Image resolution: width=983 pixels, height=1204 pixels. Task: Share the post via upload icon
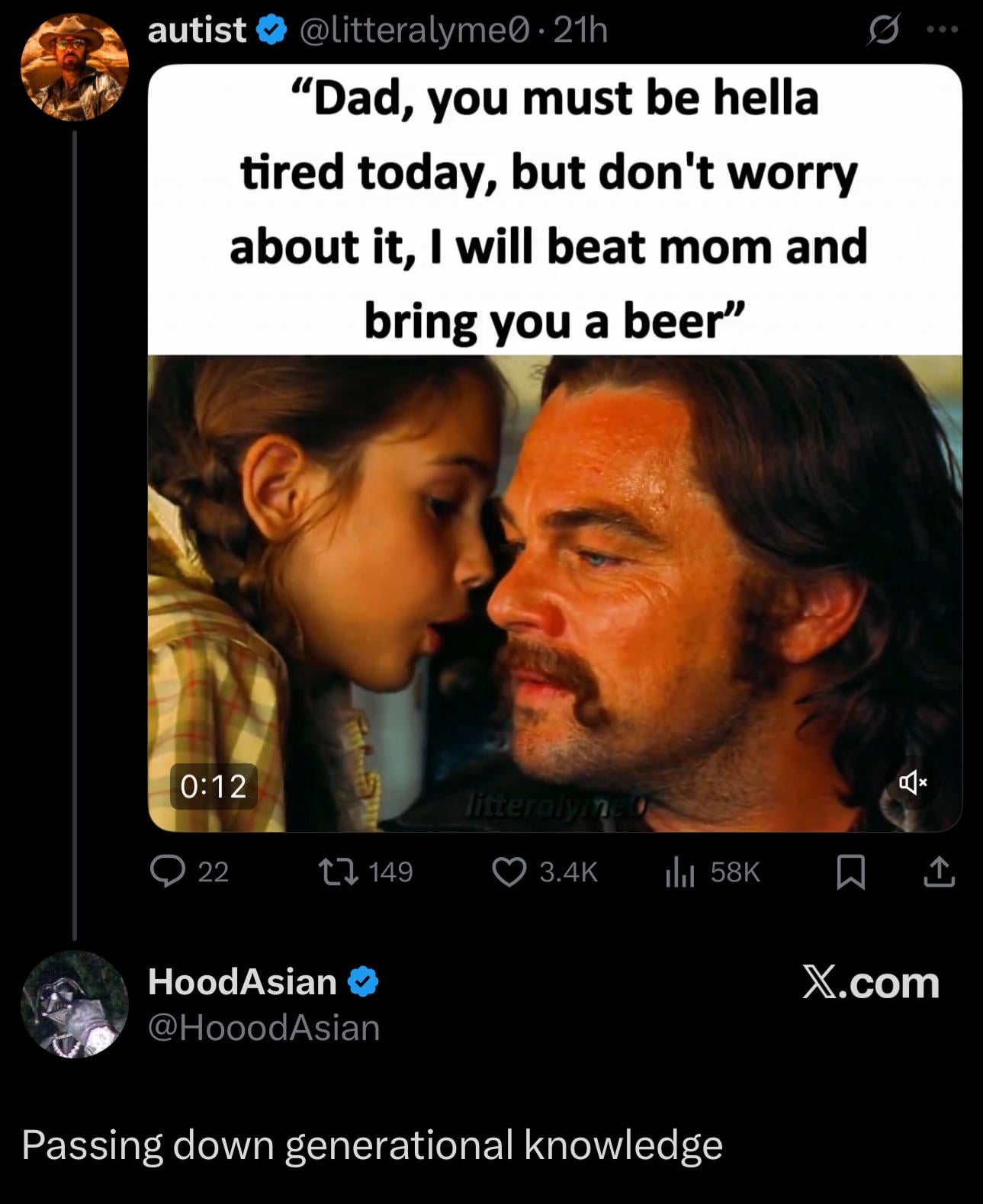click(x=939, y=872)
